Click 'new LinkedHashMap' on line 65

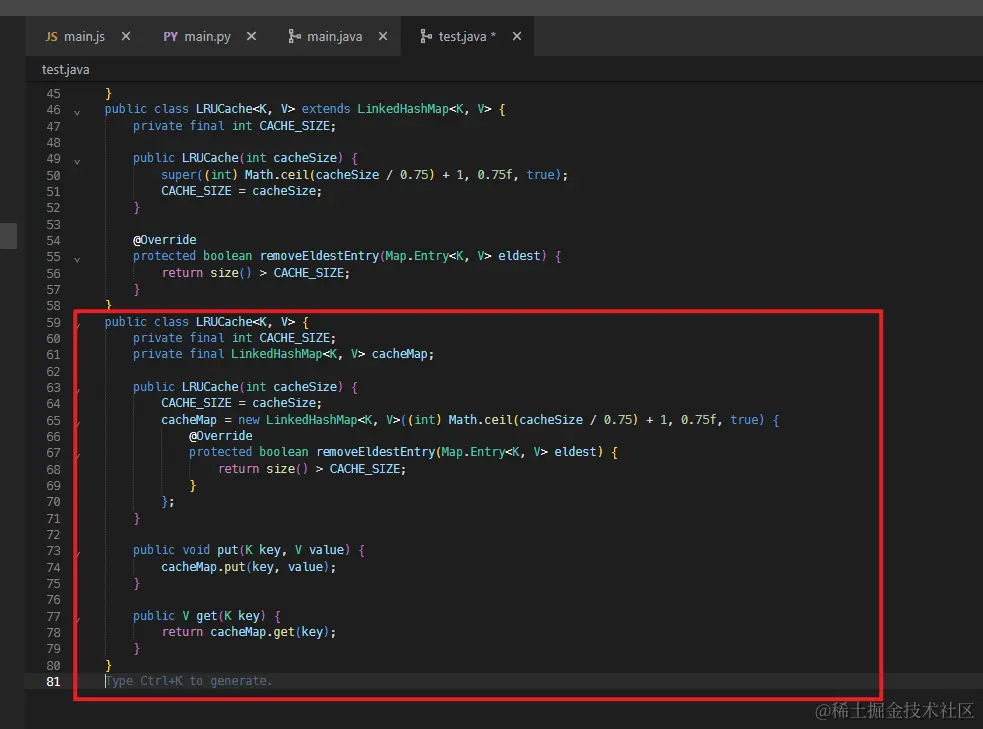[x=297, y=419]
